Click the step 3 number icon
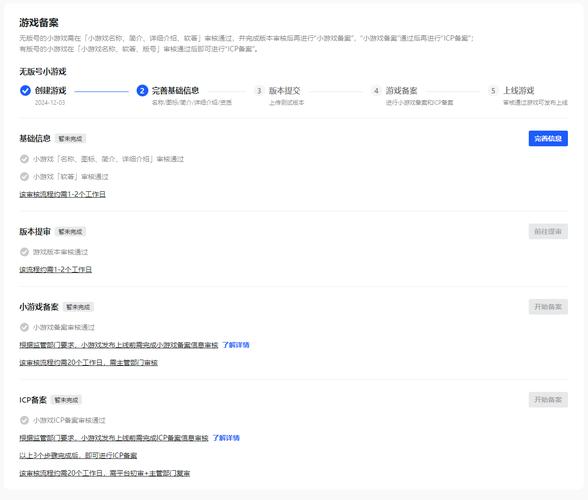This screenshot has width=588, height=500. [259, 90]
